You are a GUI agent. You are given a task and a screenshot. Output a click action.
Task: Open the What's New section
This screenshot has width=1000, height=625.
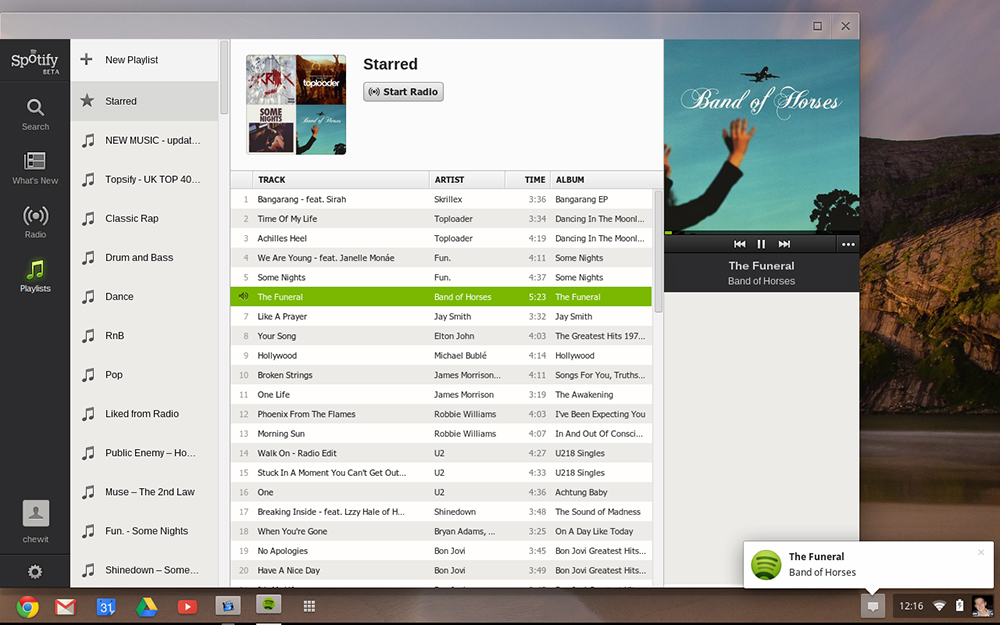pos(35,168)
